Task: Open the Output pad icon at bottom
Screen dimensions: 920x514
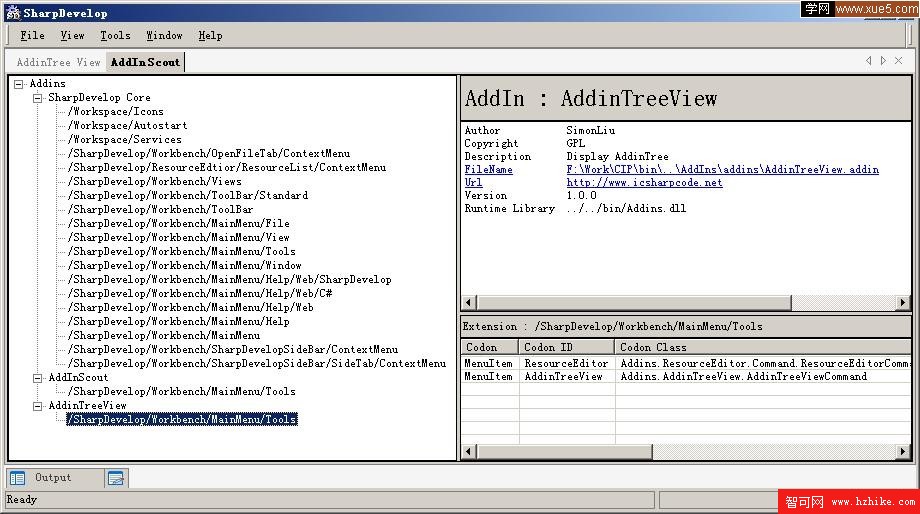Action: [x=18, y=478]
